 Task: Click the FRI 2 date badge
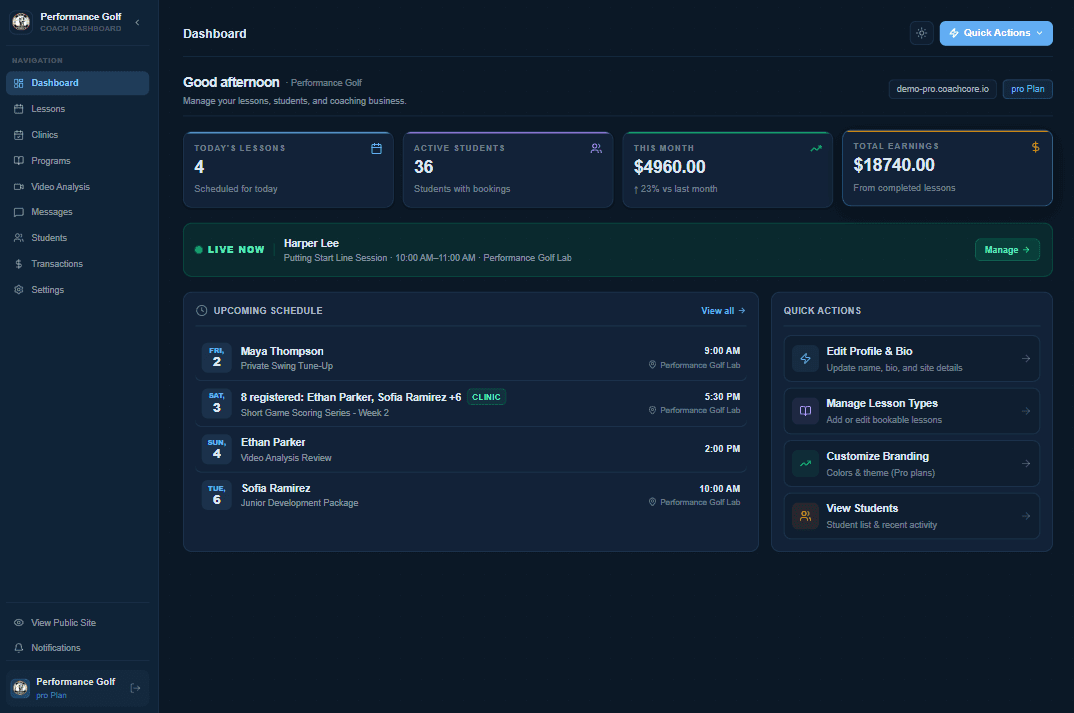coord(216,358)
